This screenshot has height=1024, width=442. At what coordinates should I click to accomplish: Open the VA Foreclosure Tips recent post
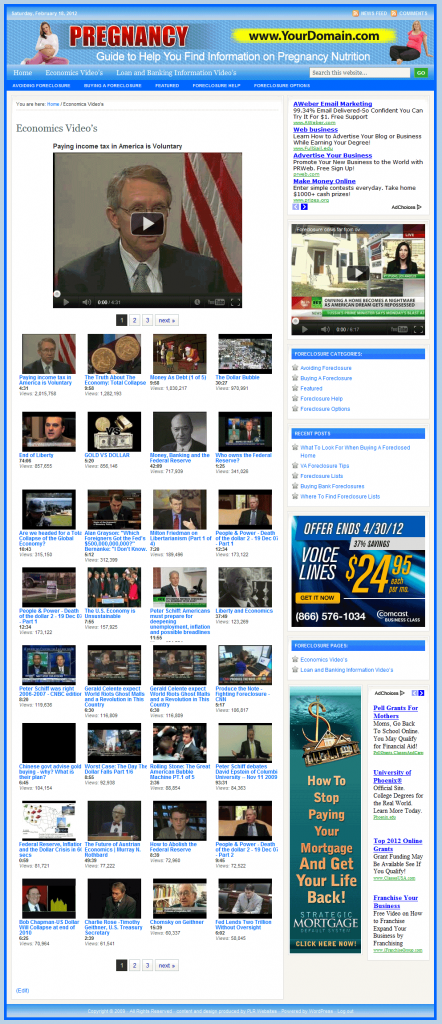point(324,466)
